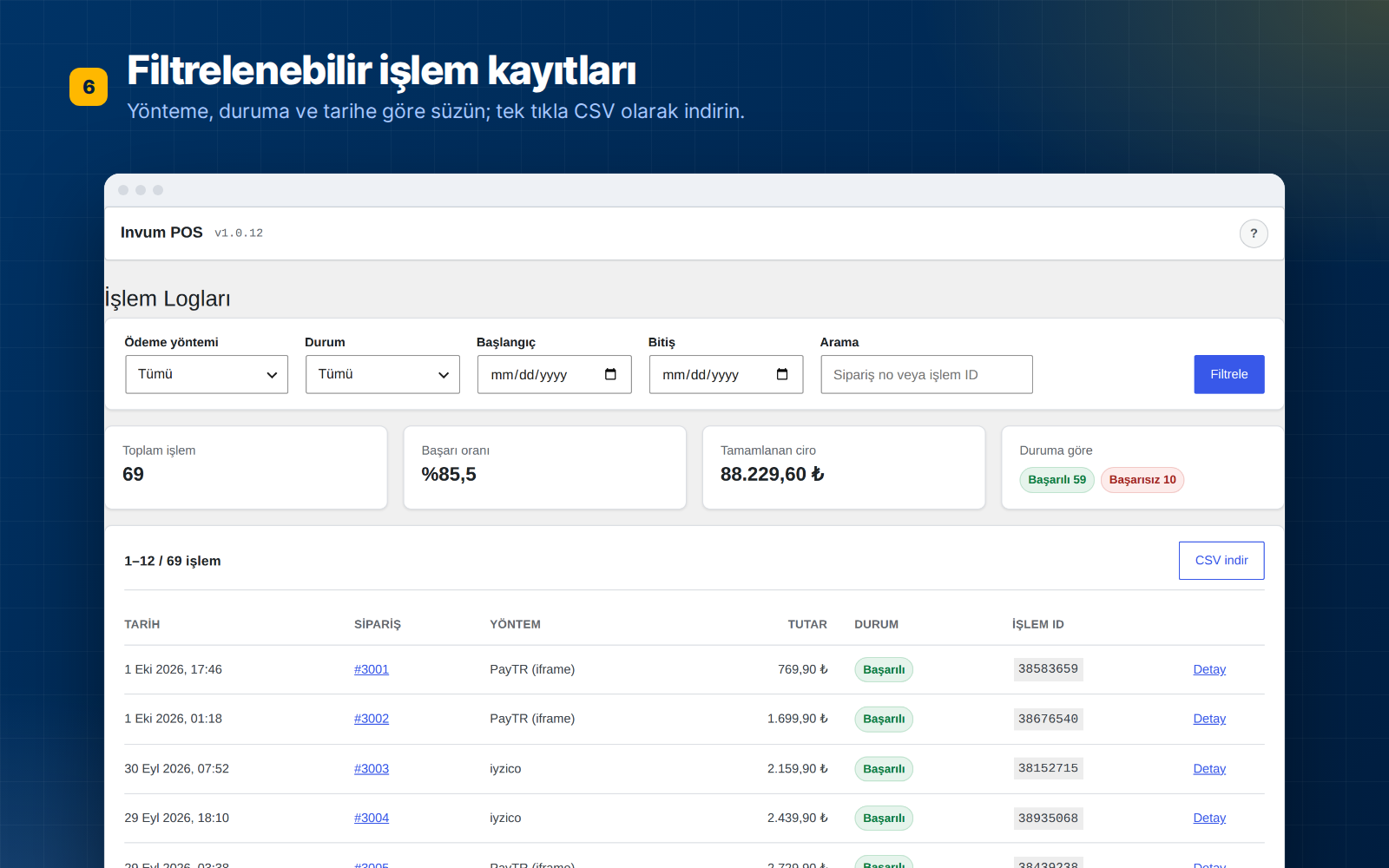Focus the Bitiş date field

click(726, 374)
